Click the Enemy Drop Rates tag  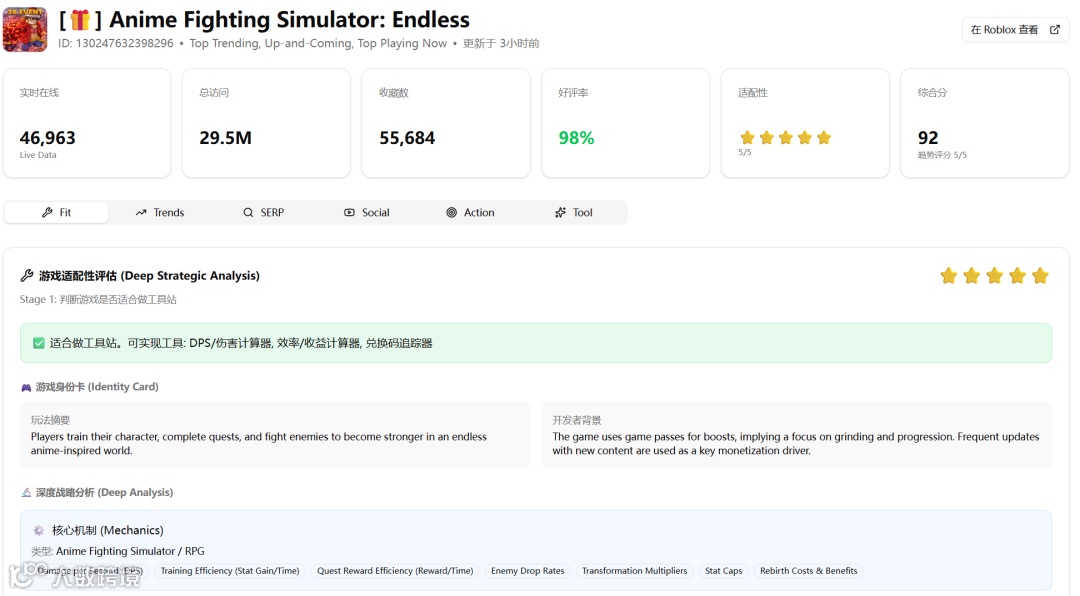click(528, 571)
